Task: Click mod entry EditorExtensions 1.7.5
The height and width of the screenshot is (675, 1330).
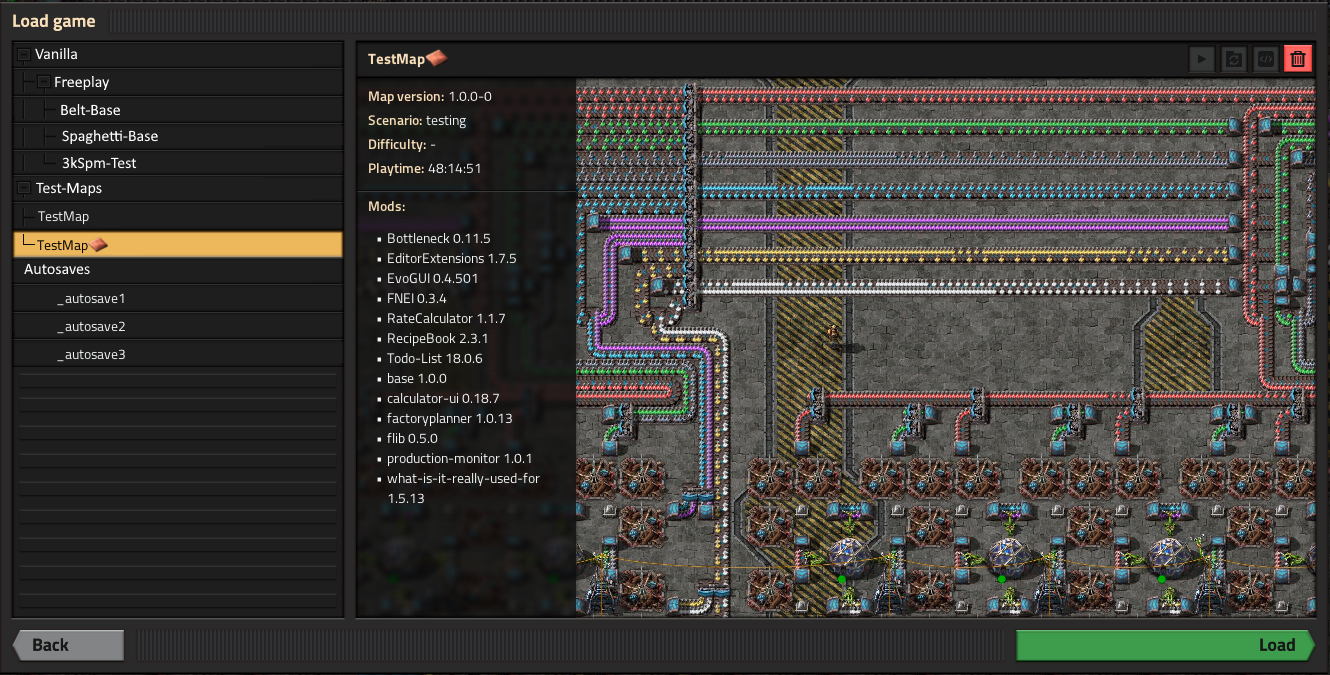Action: [452, 258]
